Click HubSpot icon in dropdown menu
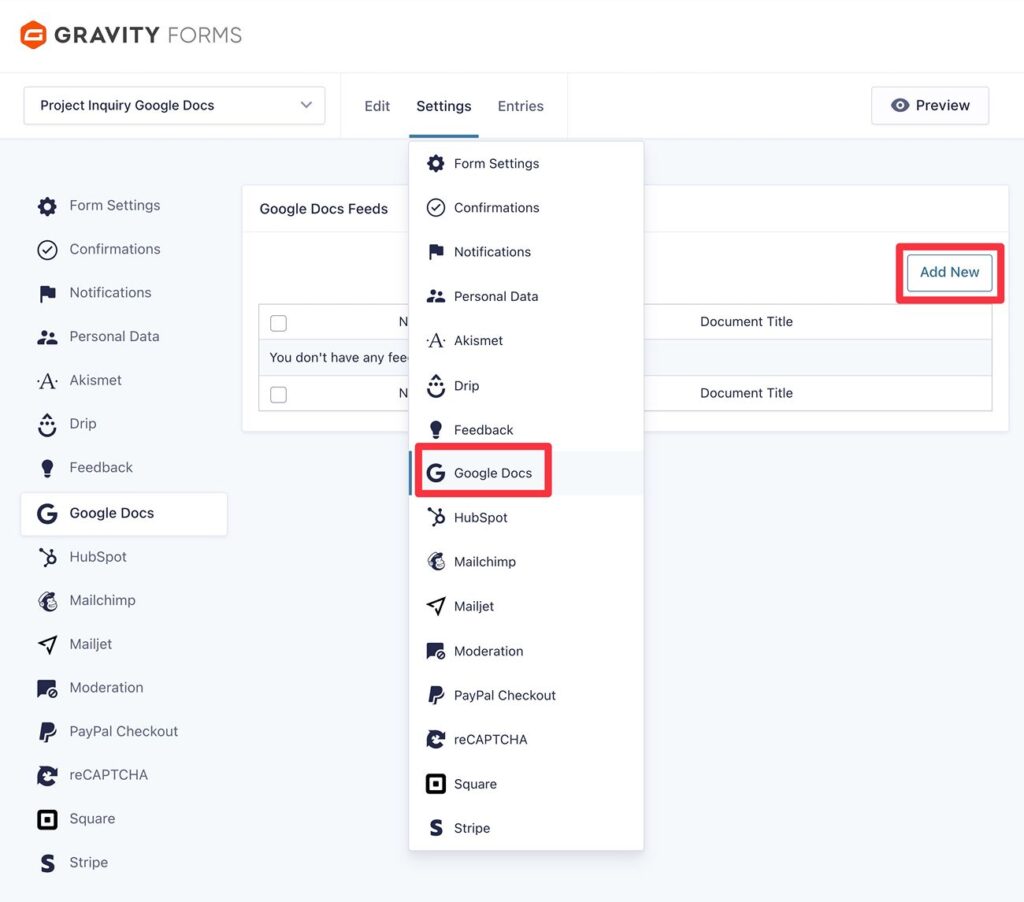The width and height of the screenshot is (1024, 902). pyautogui.click(x=436, y=517)
